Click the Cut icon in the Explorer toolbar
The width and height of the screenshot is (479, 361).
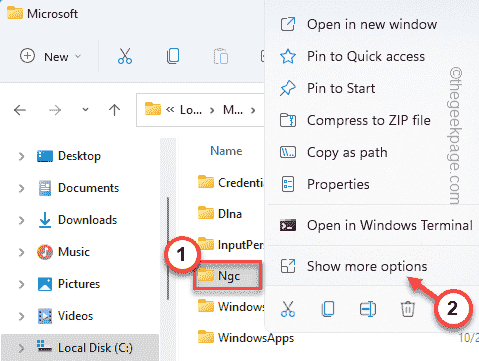coord(125,56)
